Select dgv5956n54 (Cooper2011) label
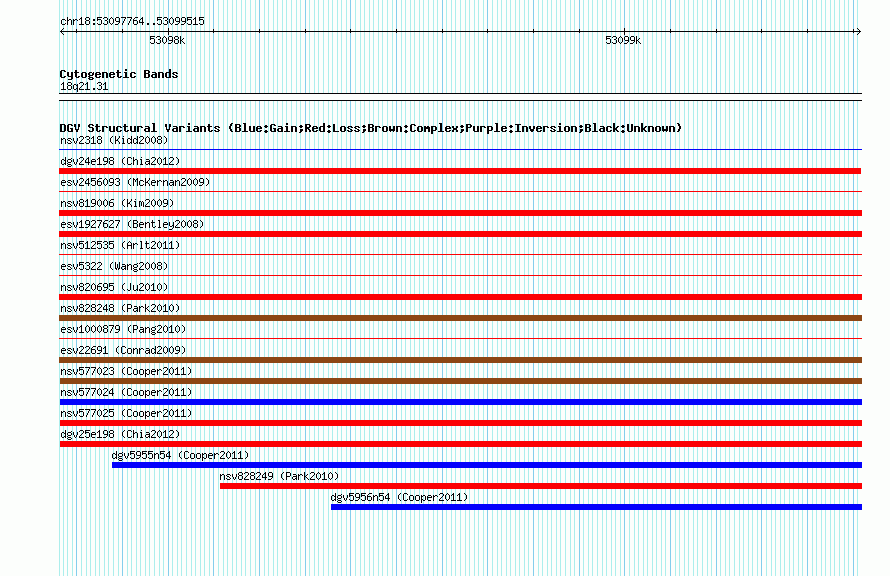 click(400, 497)
